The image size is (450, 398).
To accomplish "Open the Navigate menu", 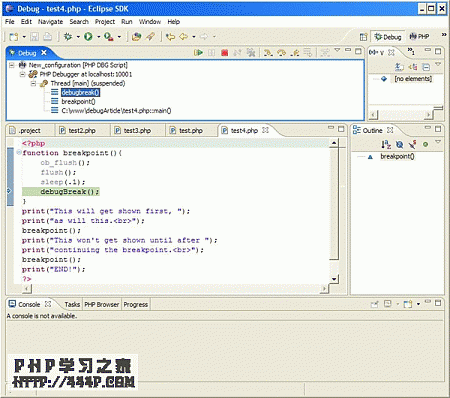I will point(50,22).
